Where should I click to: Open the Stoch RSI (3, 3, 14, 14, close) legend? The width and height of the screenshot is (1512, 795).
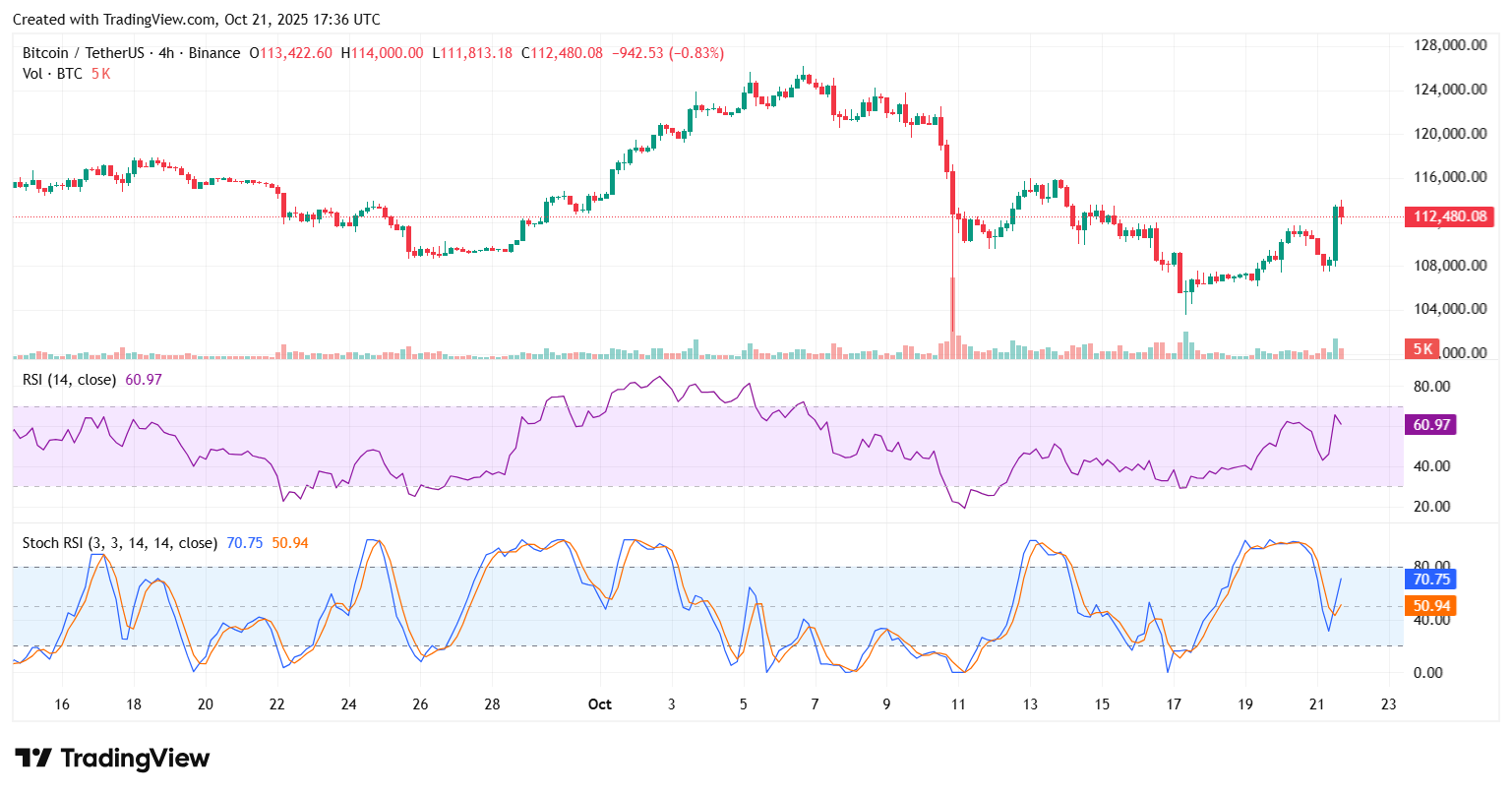pos(120,543)
